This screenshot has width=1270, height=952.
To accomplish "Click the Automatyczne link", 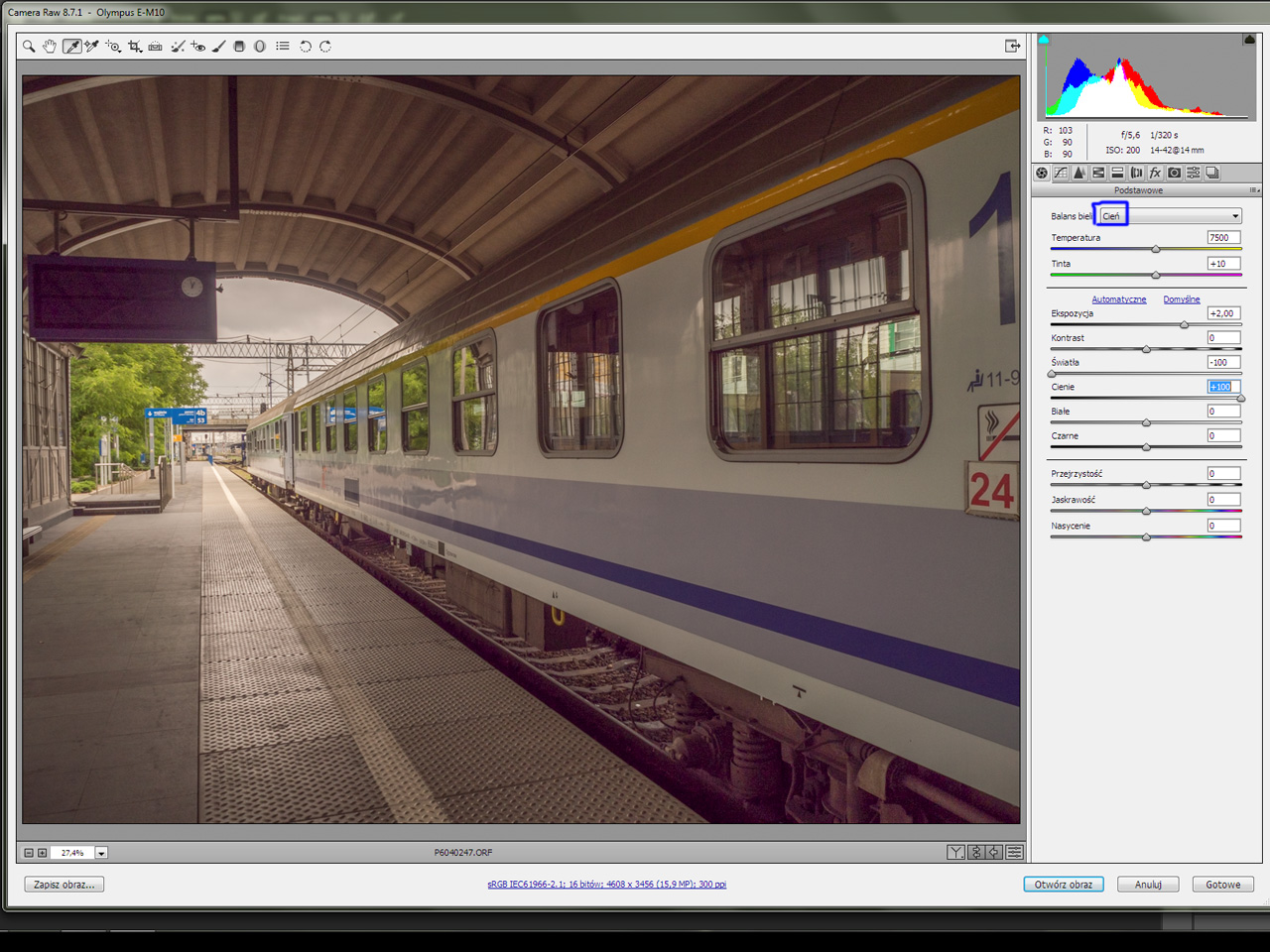I will click(1118, 299).
